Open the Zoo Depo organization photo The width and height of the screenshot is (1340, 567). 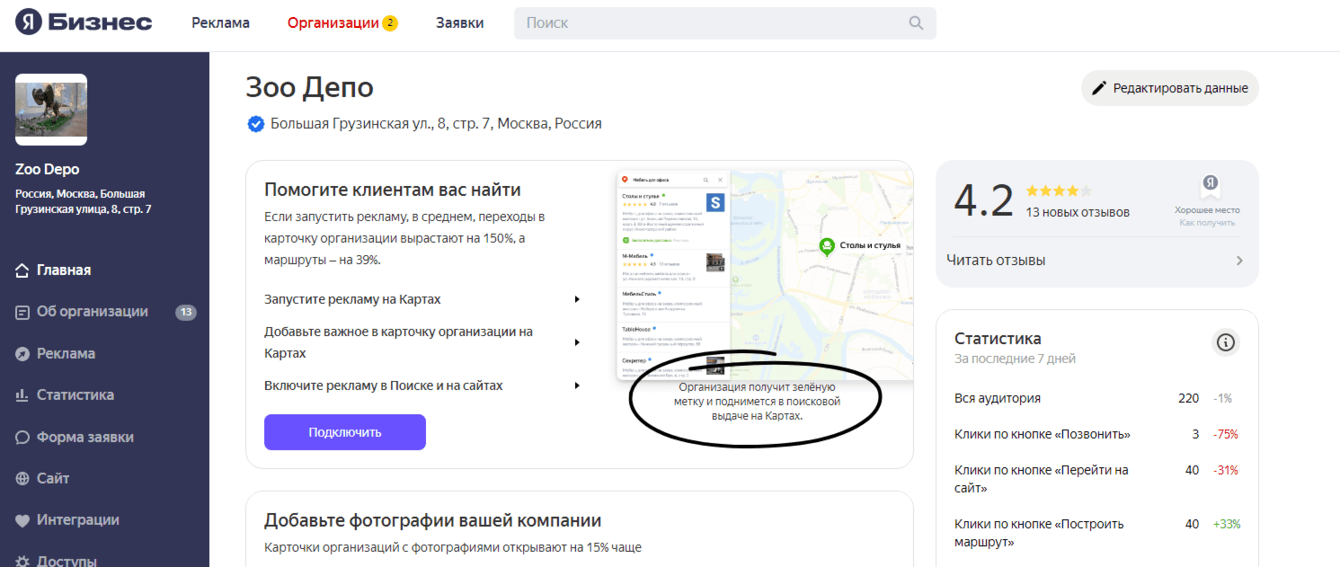point(51,110)
